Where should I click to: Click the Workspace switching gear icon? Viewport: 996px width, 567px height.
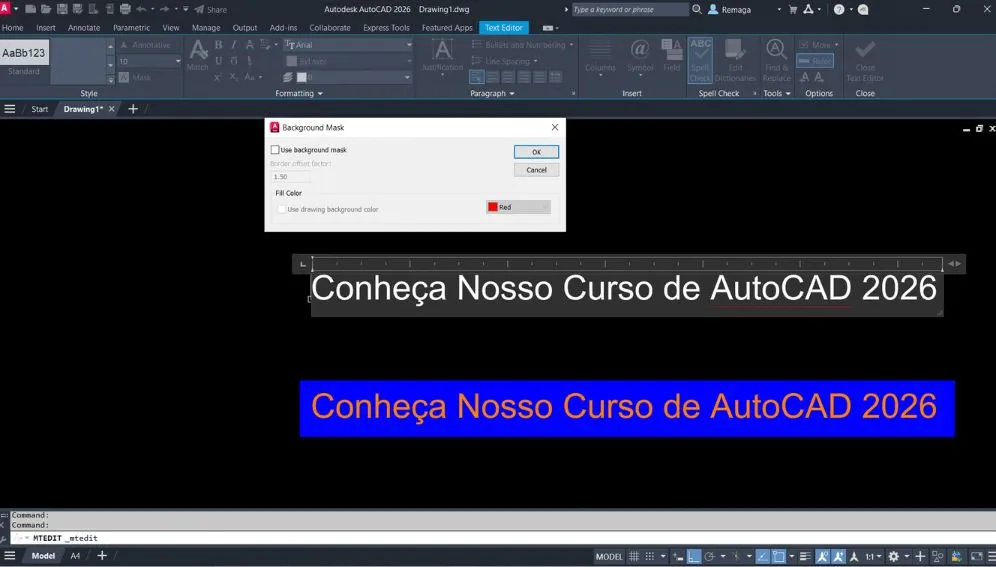(894, 557)
